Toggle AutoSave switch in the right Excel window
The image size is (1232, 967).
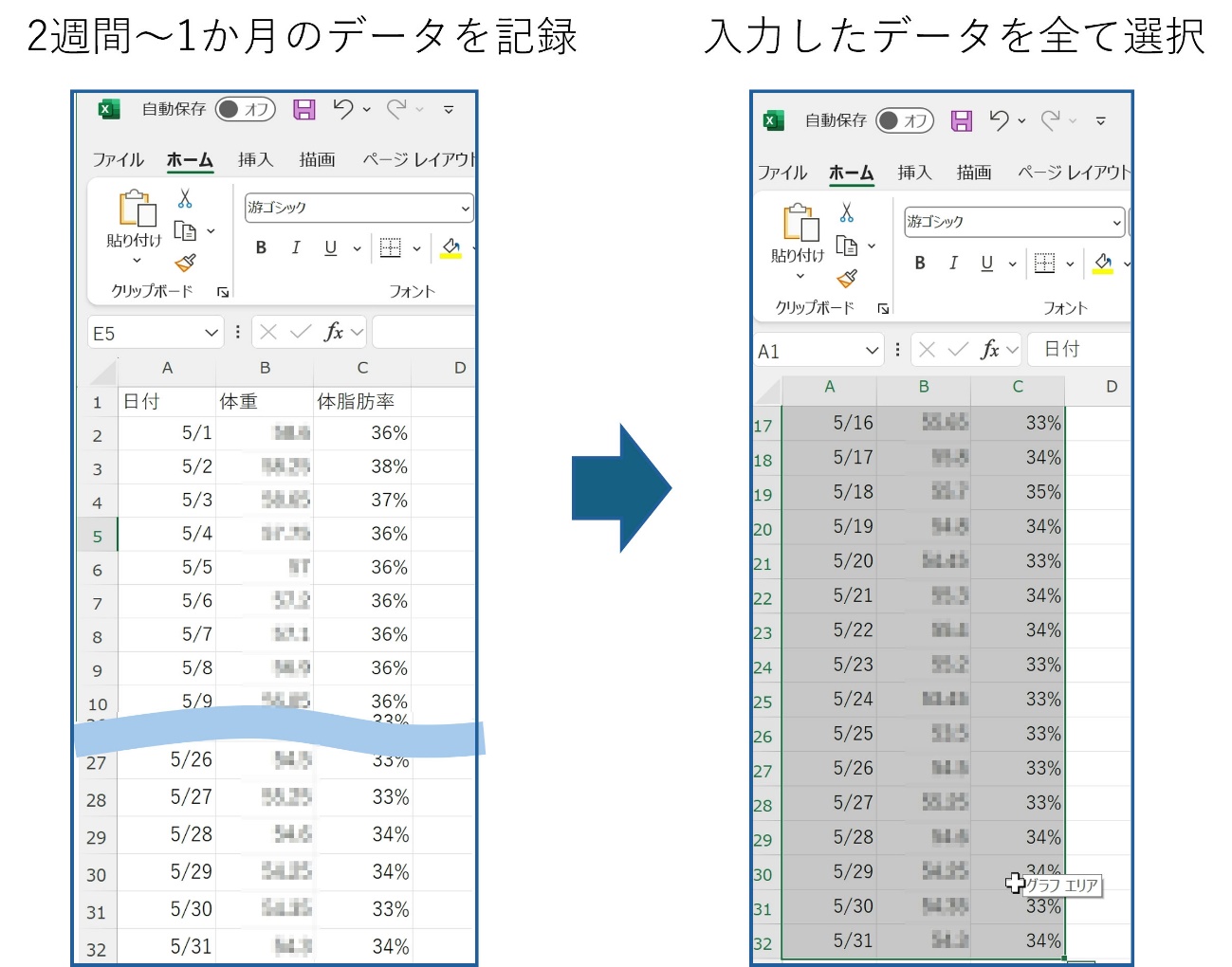pyautogui.click(x=905, y=120)
